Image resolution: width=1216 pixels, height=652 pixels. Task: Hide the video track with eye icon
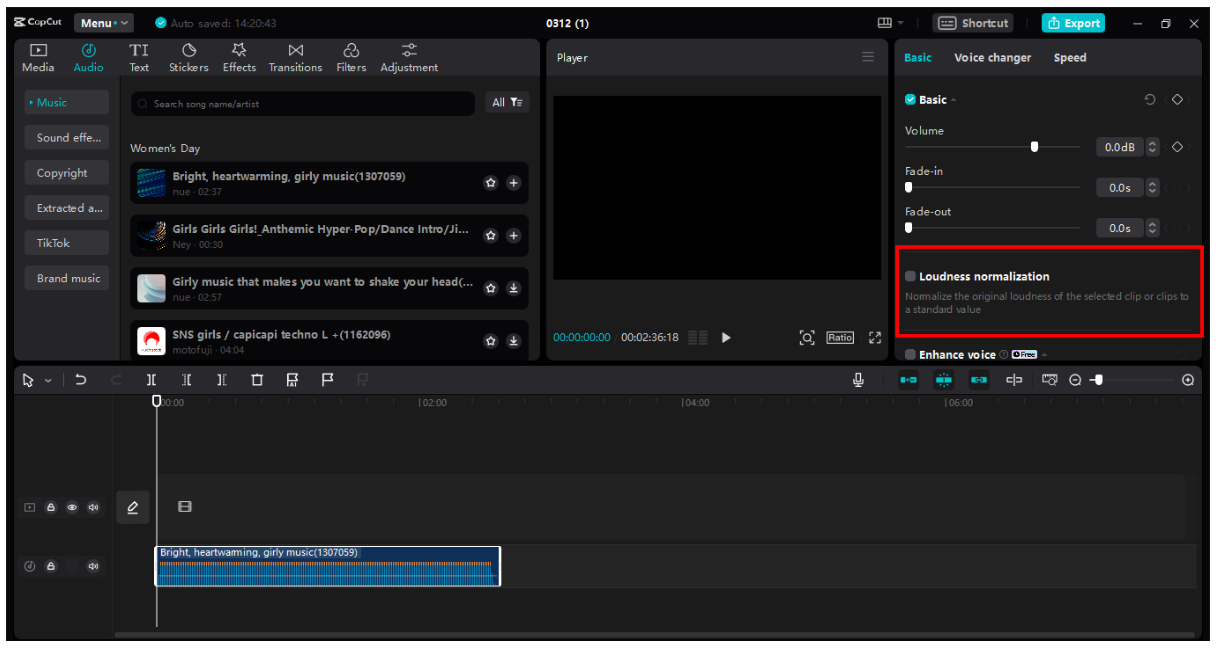coord(72,507)
